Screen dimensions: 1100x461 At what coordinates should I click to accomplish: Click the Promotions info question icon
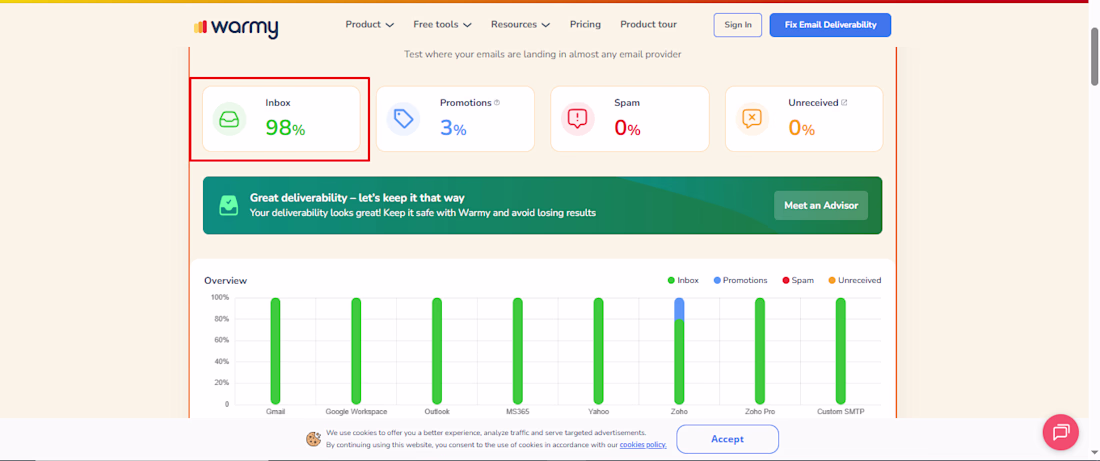tap(497, 102)
